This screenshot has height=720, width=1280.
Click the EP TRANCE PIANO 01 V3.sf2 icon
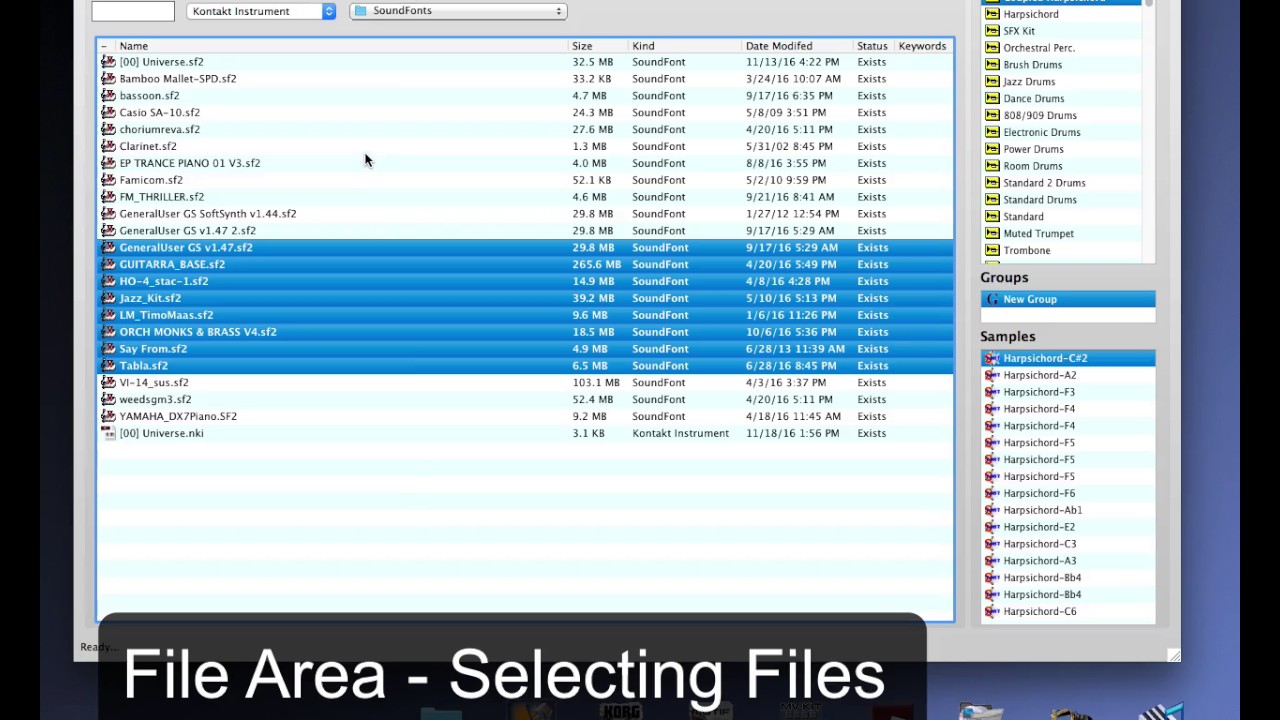pos(108,163)
